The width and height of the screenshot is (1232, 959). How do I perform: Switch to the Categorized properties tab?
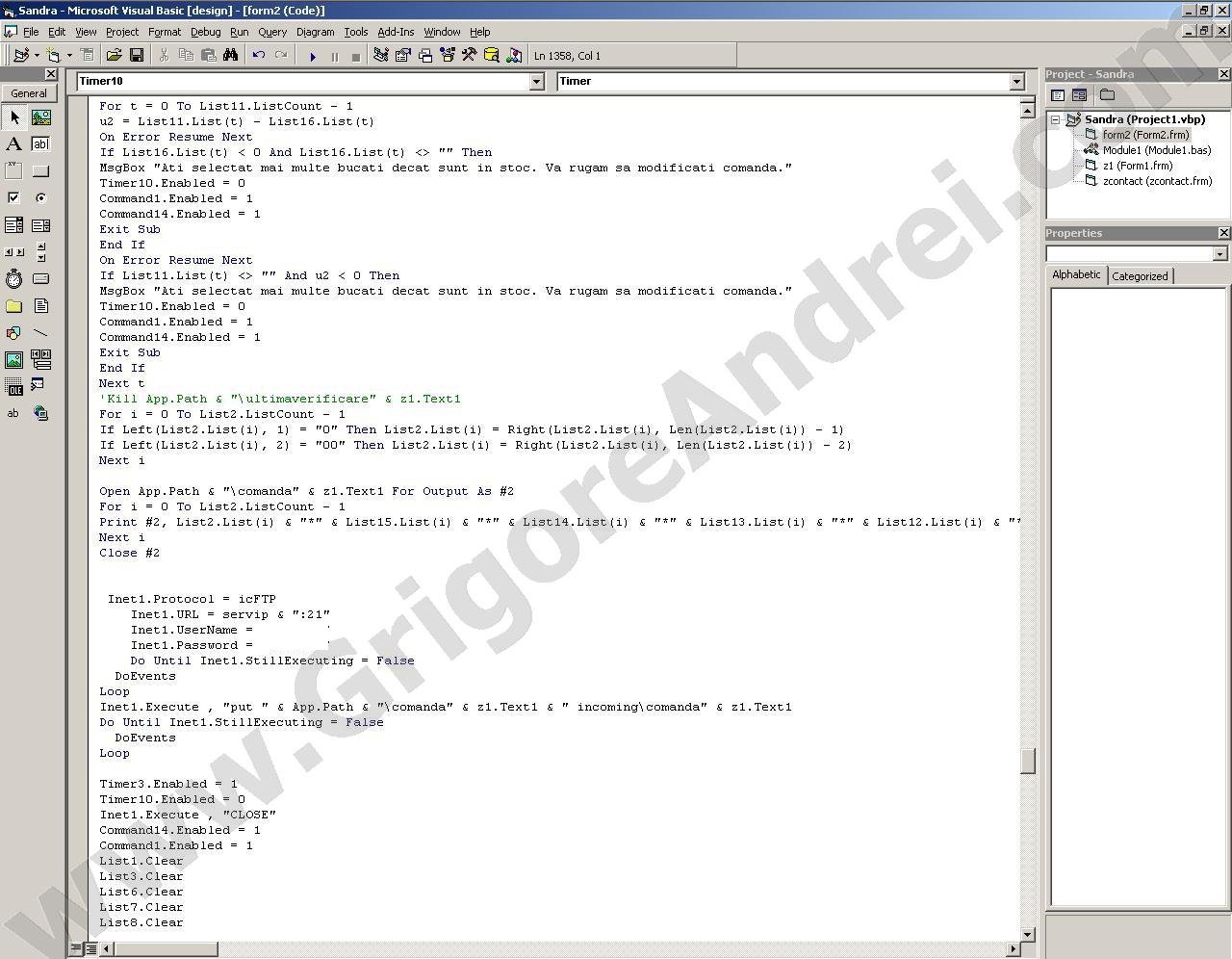pyautogui.click(x=1140, y=276)
